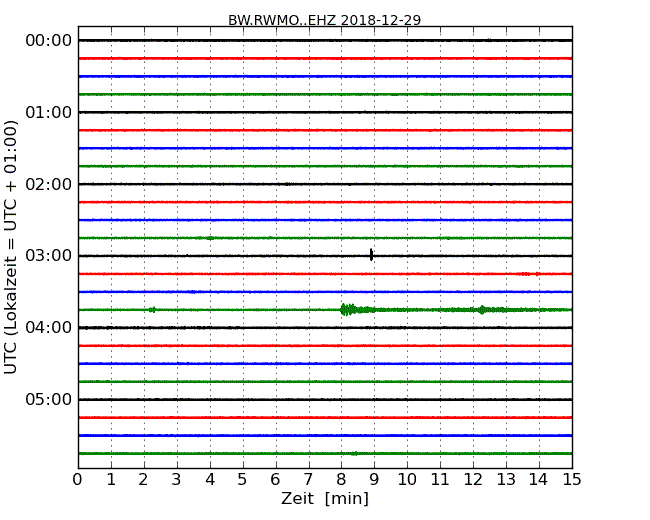
Task: Click the 01:00 time label
Action: (x=49, y=112)
